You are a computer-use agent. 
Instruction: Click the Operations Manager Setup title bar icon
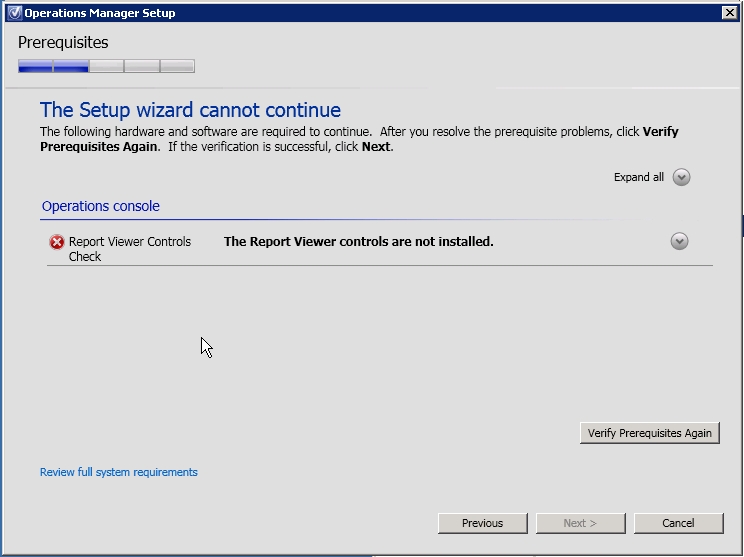(x=13, y=13)
